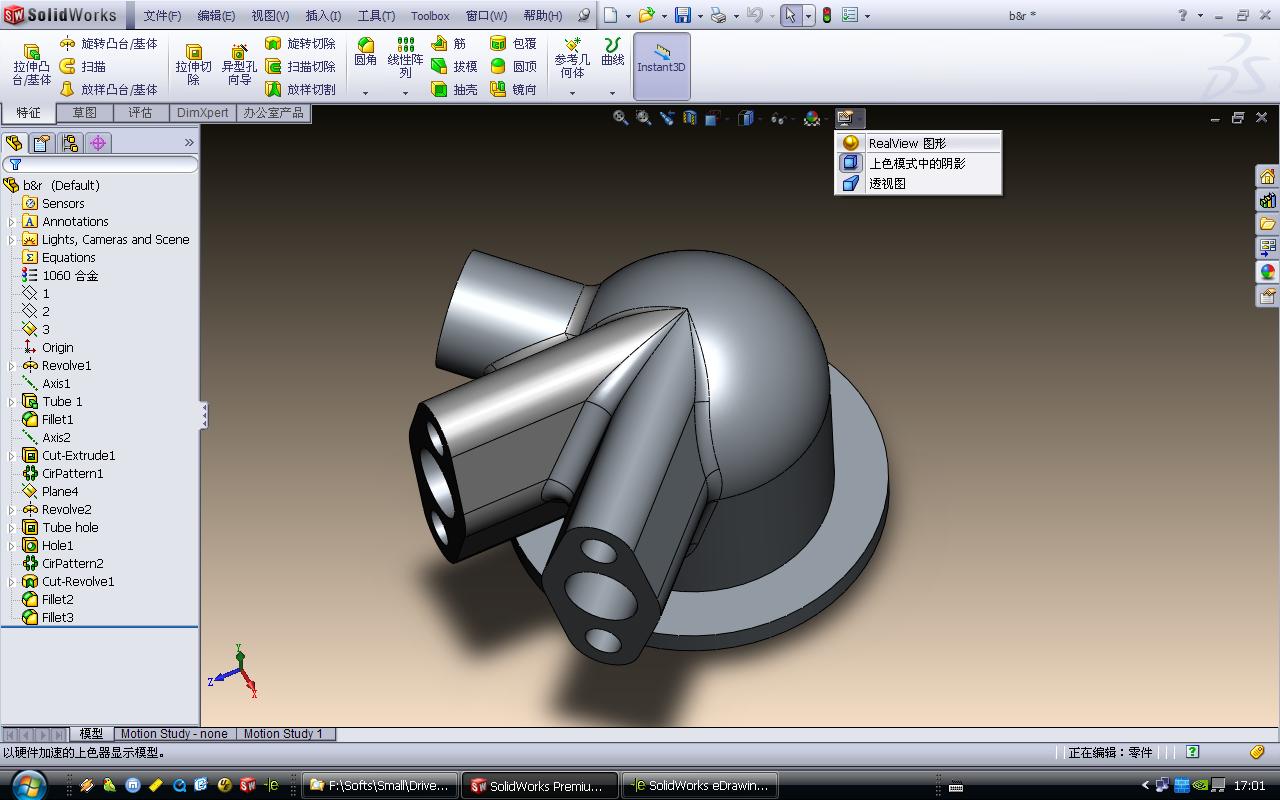Viewport: 1280px width, 800px height.
Task: Open the 文件(F) menu
Action: tap(162, 16)
